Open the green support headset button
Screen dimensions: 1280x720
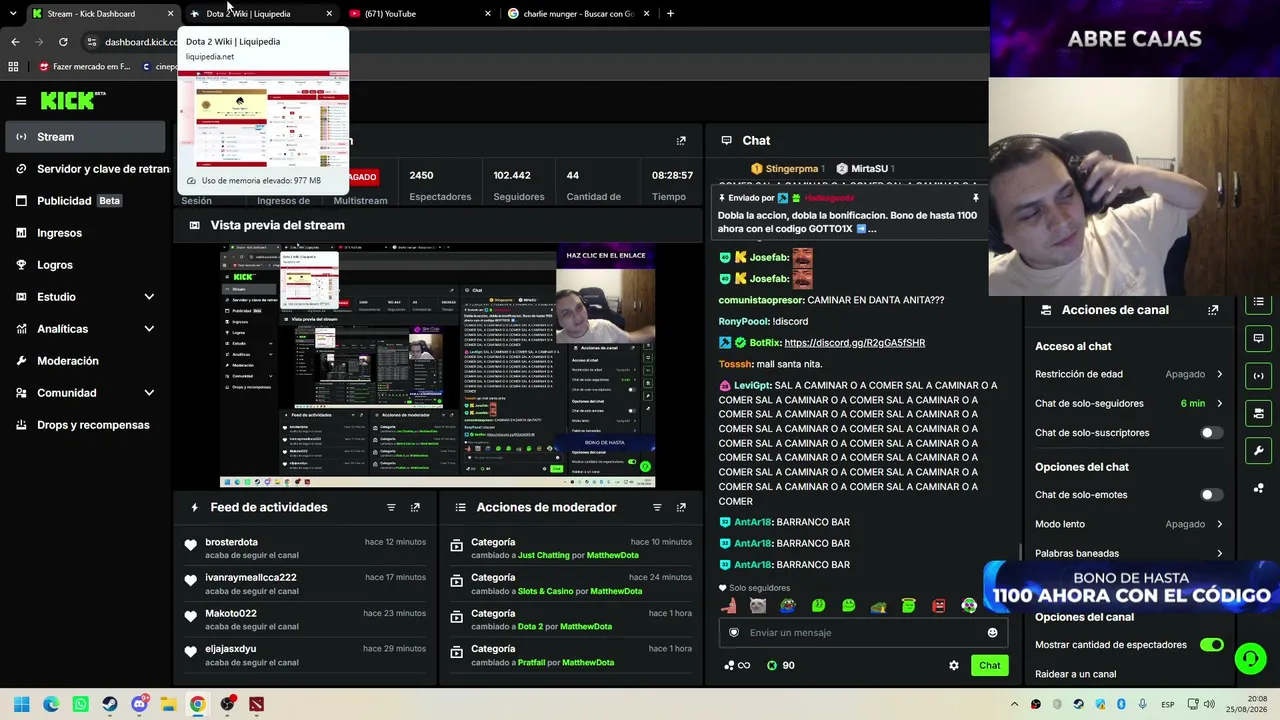tap(1250, 658)
